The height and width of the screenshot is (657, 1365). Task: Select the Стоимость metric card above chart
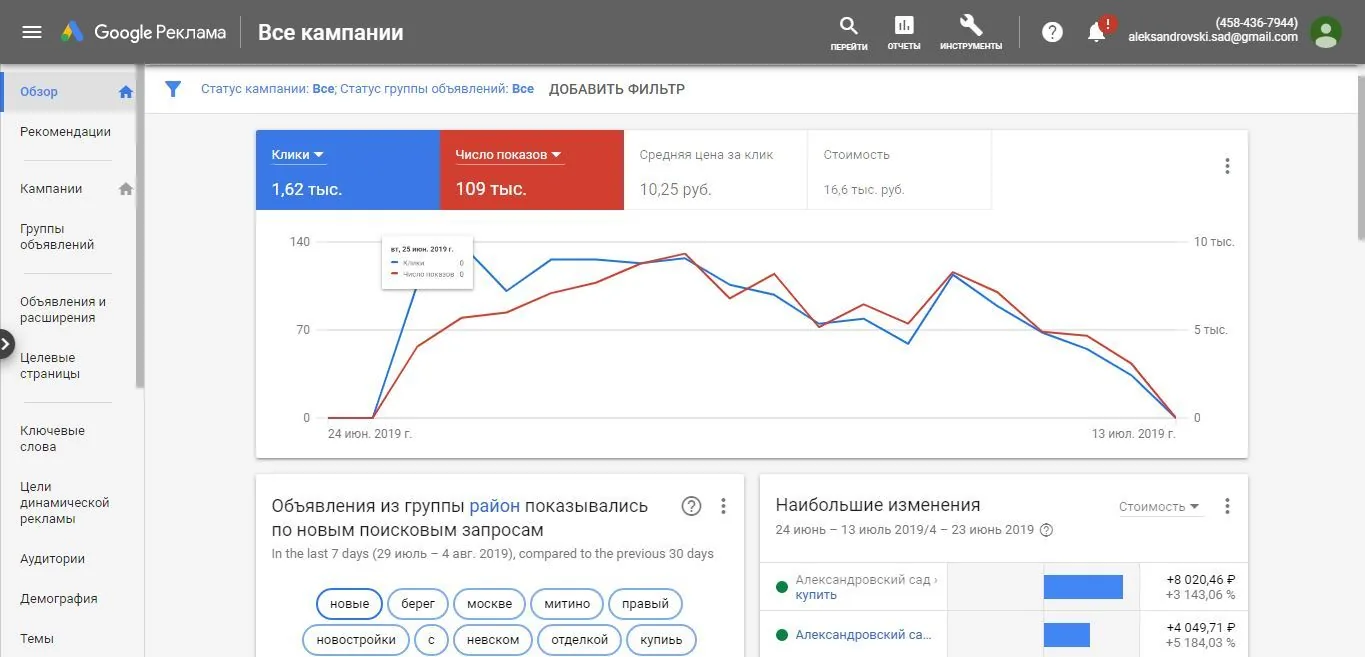pyautogui.click(x=899, y=170)
